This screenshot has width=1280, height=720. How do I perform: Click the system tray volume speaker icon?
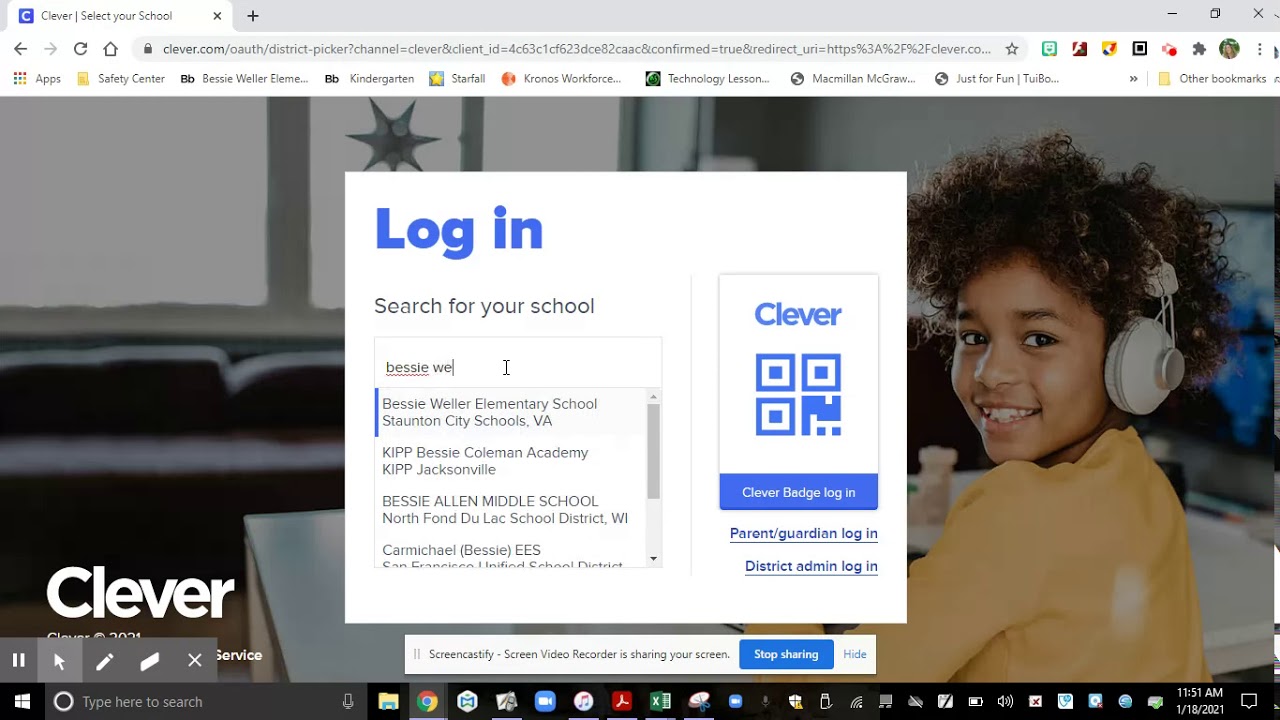click(1005, 701)
